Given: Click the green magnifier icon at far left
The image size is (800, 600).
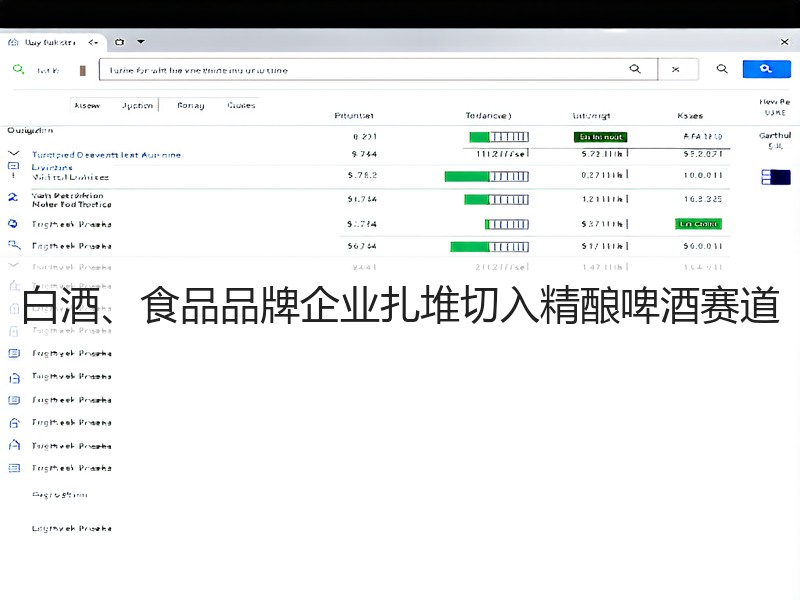Looking at the screenshot, I should click(18, 69).
